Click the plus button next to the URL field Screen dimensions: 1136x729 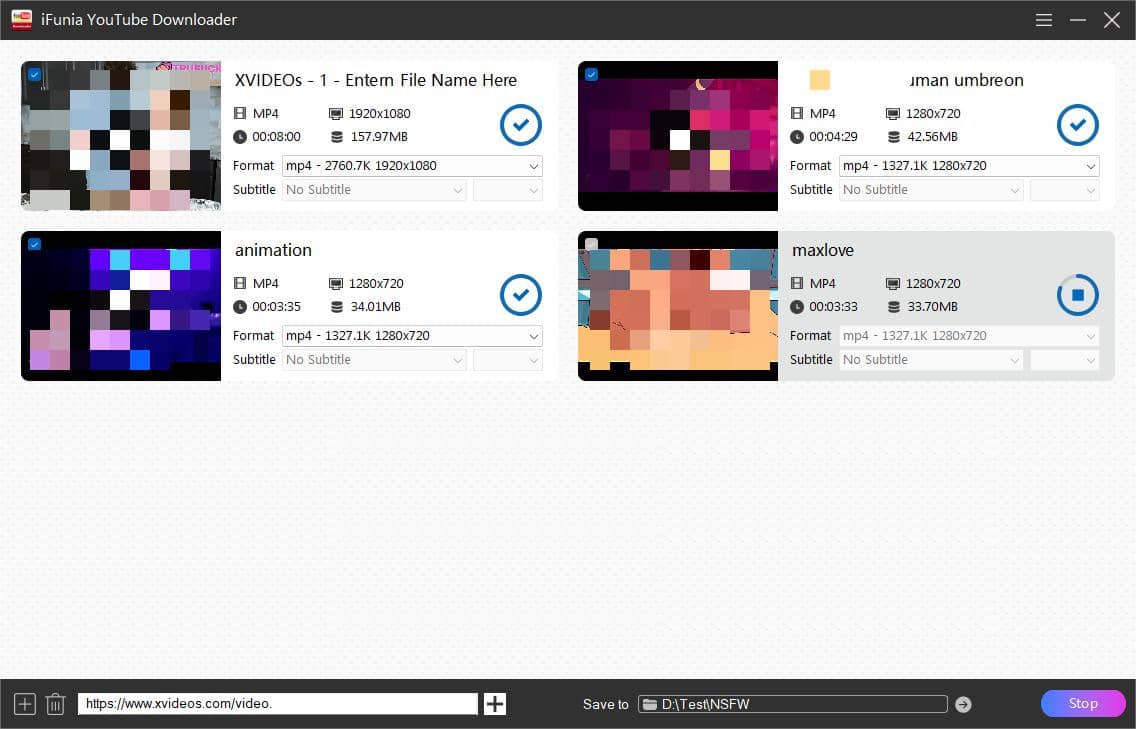[494, 703]
